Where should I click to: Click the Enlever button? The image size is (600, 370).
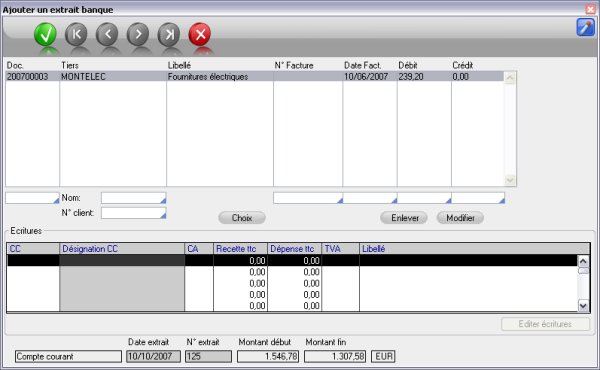click(404, 218)
